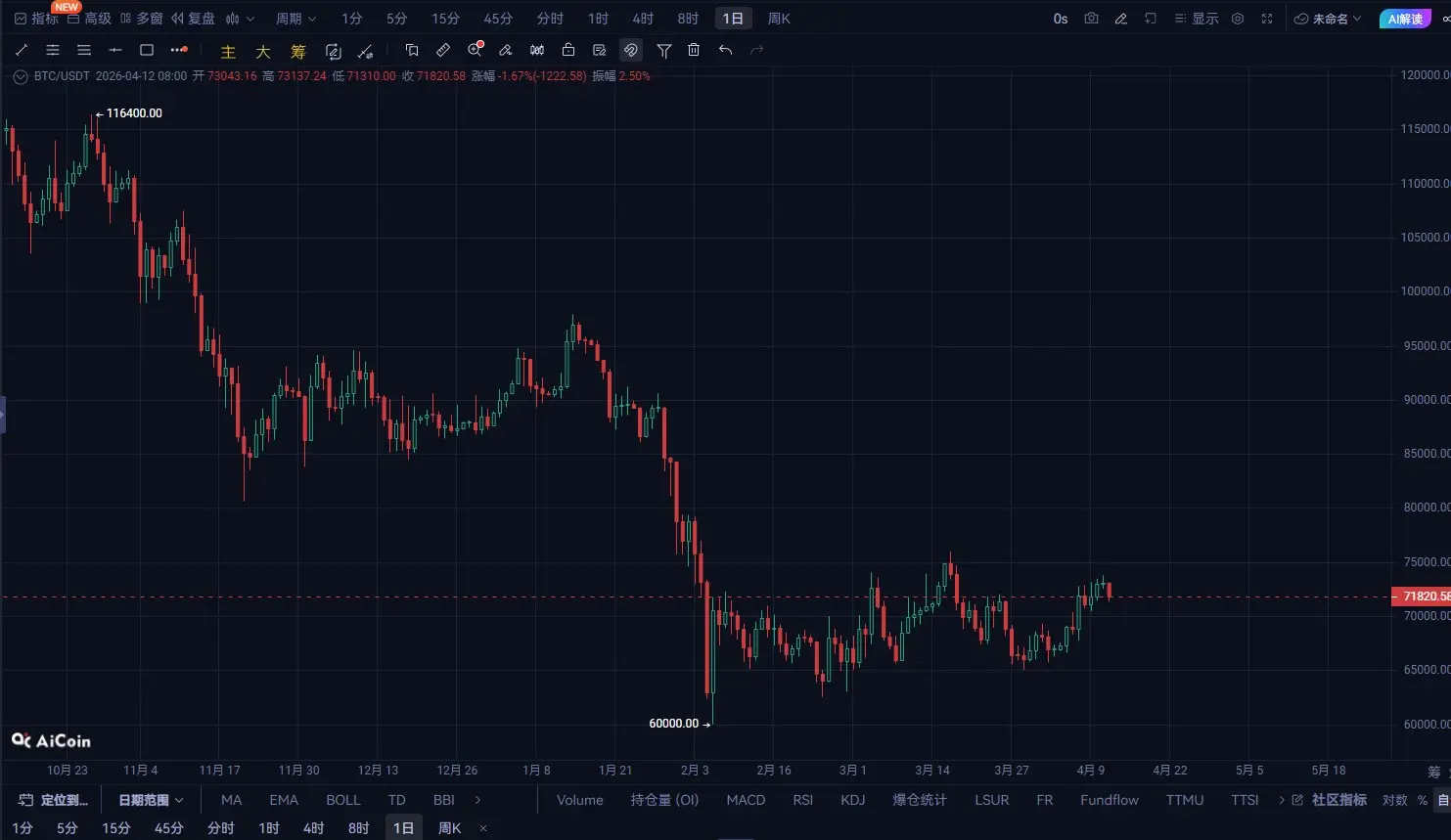Screen dimensions: 1451x840
Task: Select 8时 tab in bottom period bar
Action: click(x=359, y=828)
